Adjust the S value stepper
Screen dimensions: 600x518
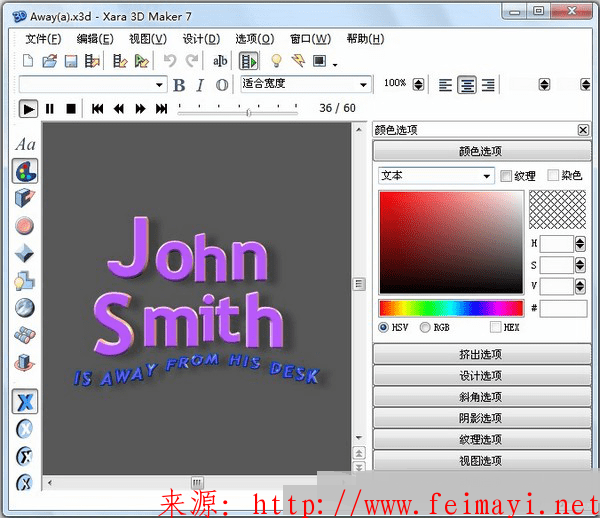(x=580, y=265)
